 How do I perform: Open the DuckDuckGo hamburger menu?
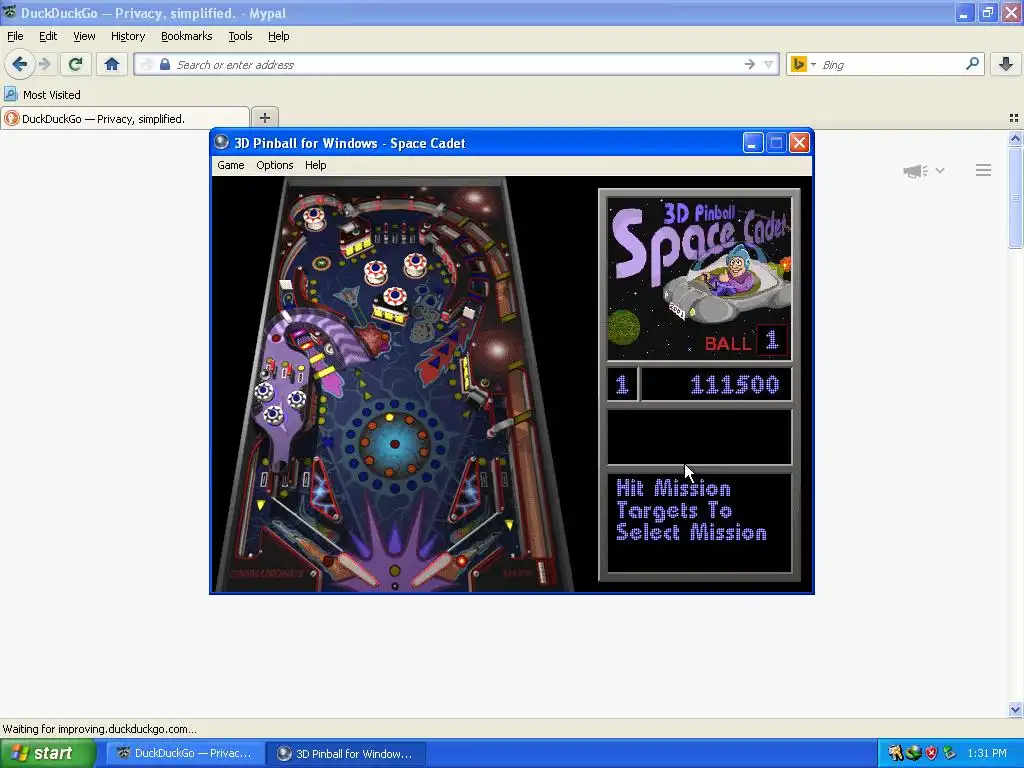pyautogui.click(x=984, y=170)
